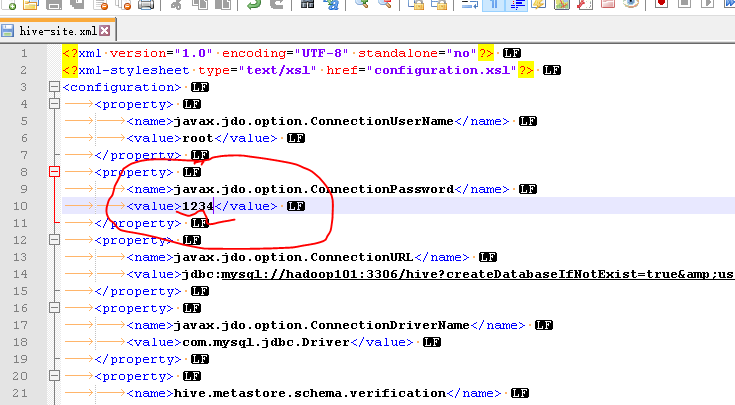Click the Save All toolbar icon

click(x=76, y=4)
